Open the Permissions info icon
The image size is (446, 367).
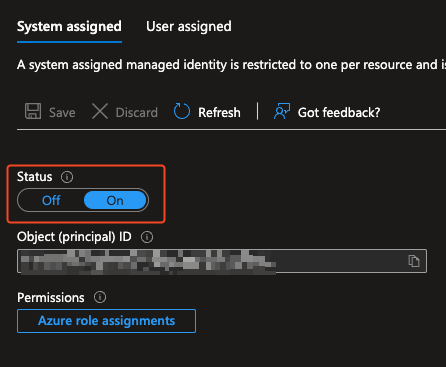coord(100,297)
